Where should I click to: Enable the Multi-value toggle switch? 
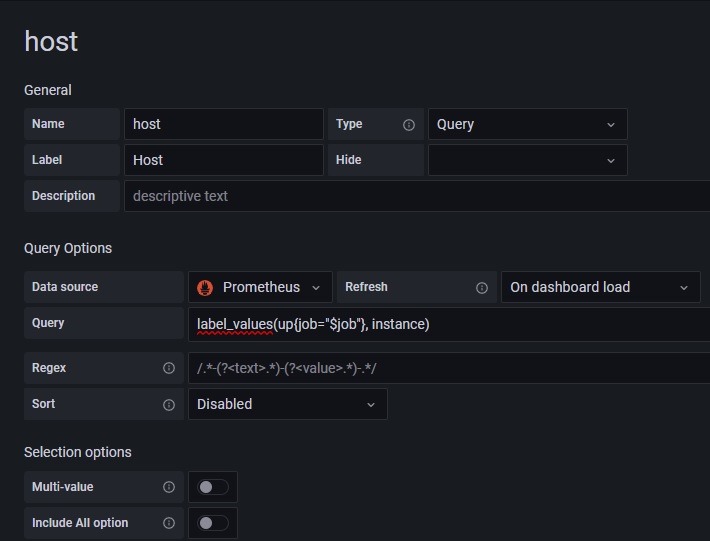[x=213, y=487]
